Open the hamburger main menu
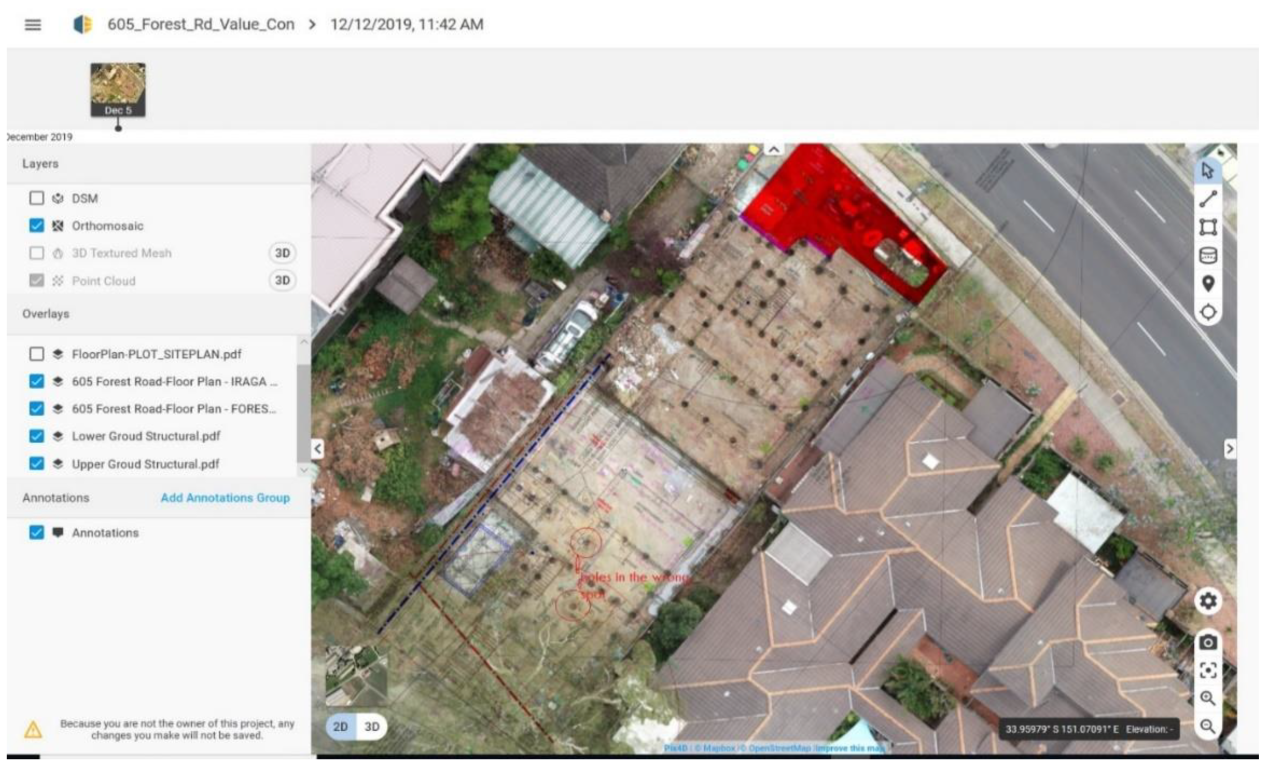1268x768 pixels. pos(32,25)
